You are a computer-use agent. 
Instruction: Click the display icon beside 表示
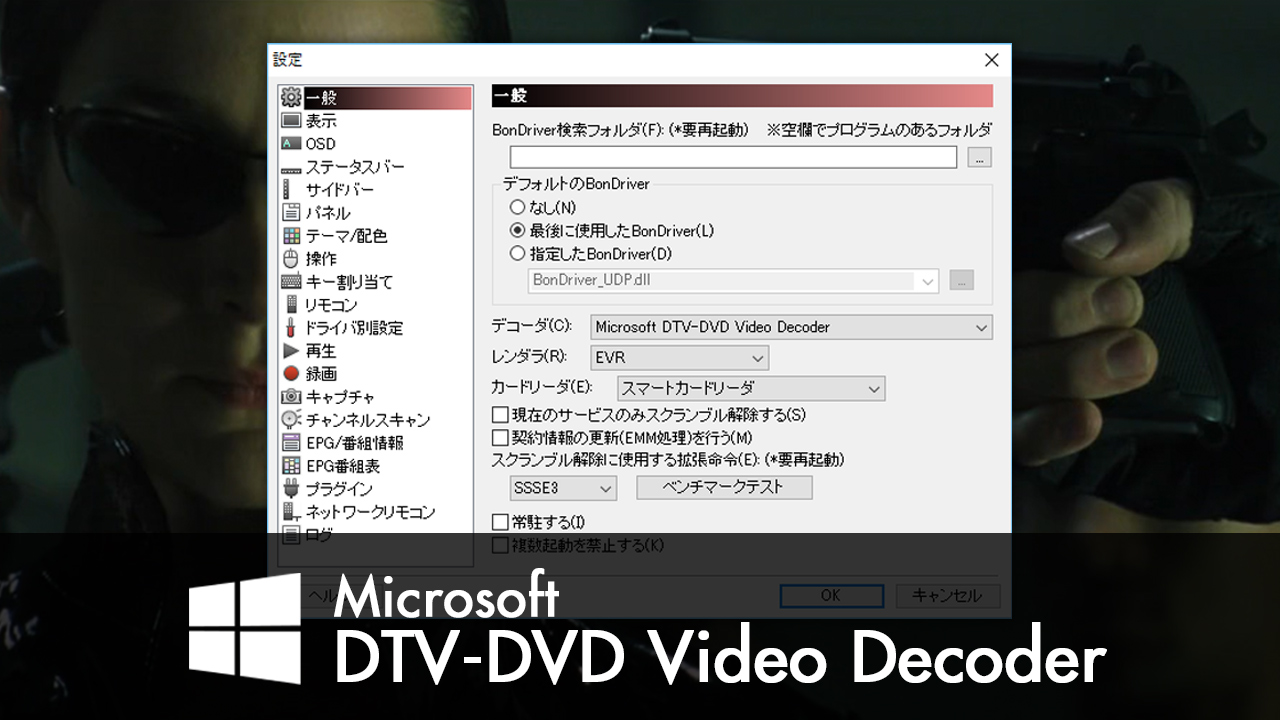tap(291, 121)
